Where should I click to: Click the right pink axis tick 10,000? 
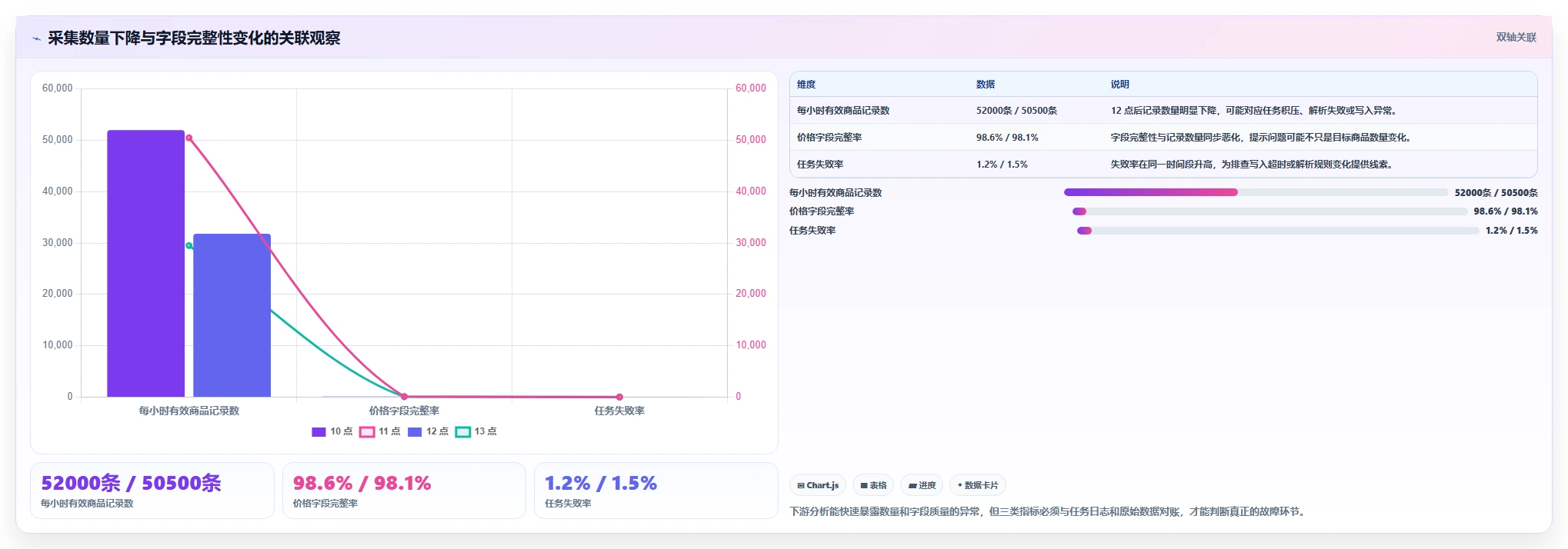(751, 344)
